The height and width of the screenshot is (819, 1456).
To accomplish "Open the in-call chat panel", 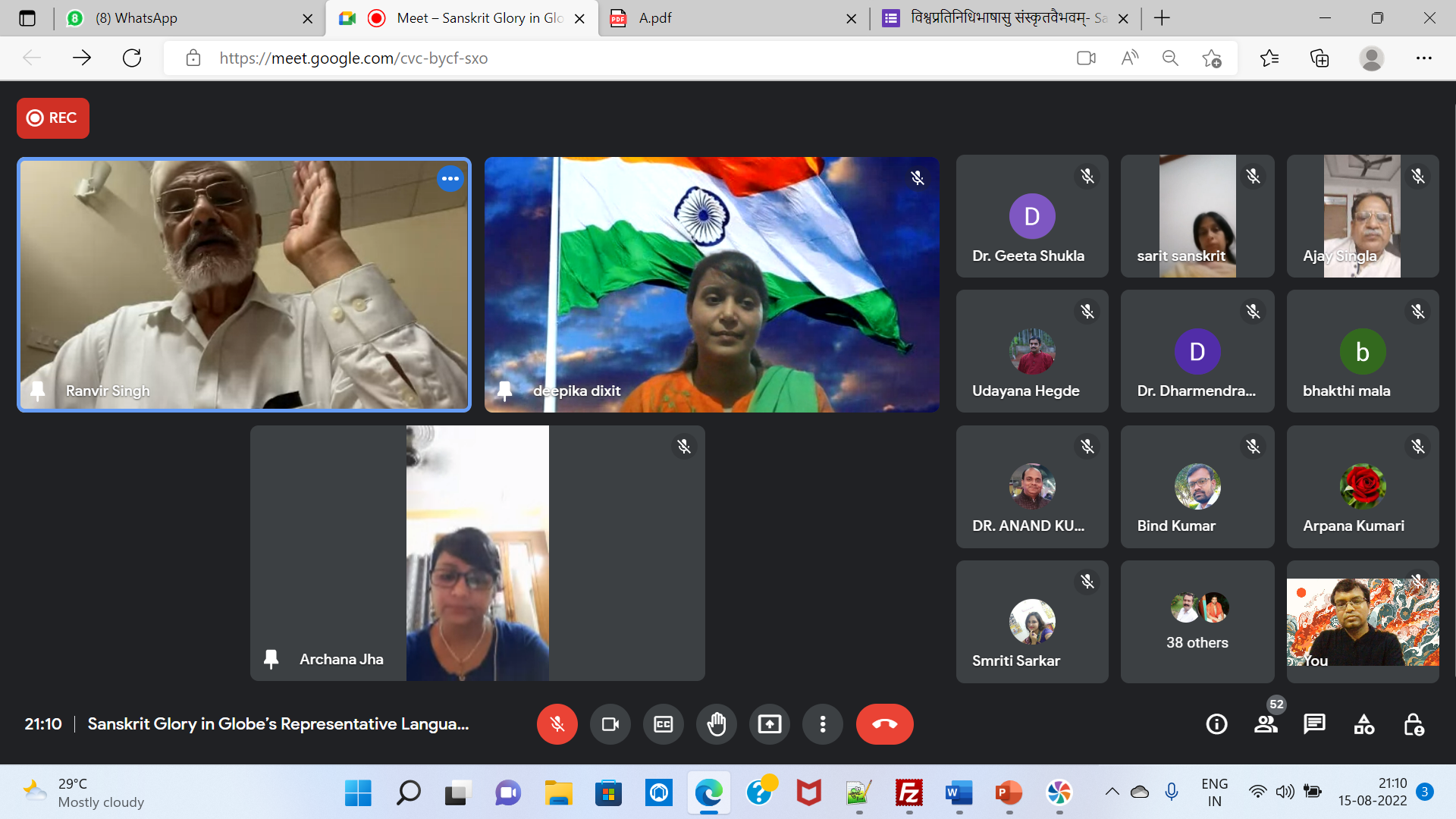I will (x=1314, y=724).
